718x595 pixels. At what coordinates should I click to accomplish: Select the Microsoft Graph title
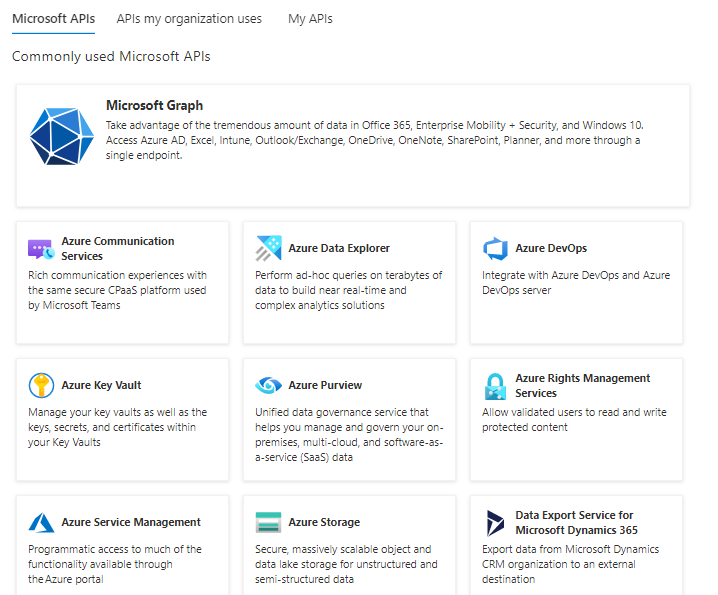154,105
